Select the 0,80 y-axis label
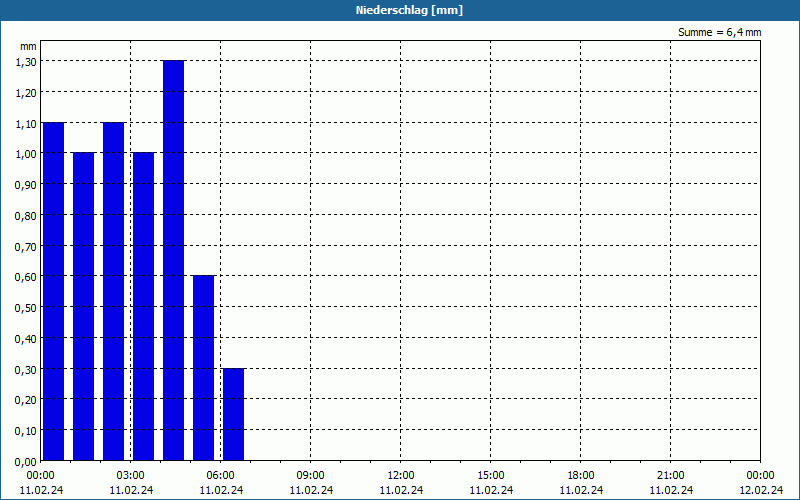The height and width of the screenshot is (500, 800). (26, 216)
